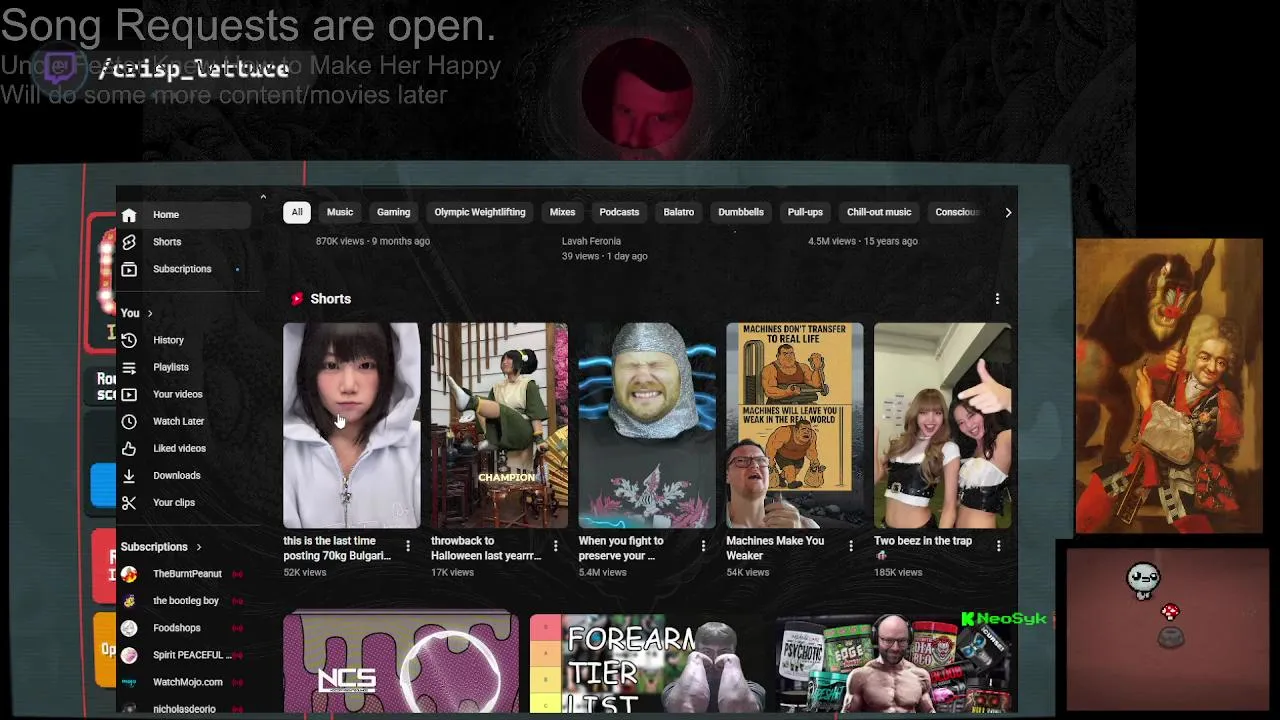This screenshot has width=1280, height=720.
Task: Select the Music filter chip
Action: [x=340, y=212]
